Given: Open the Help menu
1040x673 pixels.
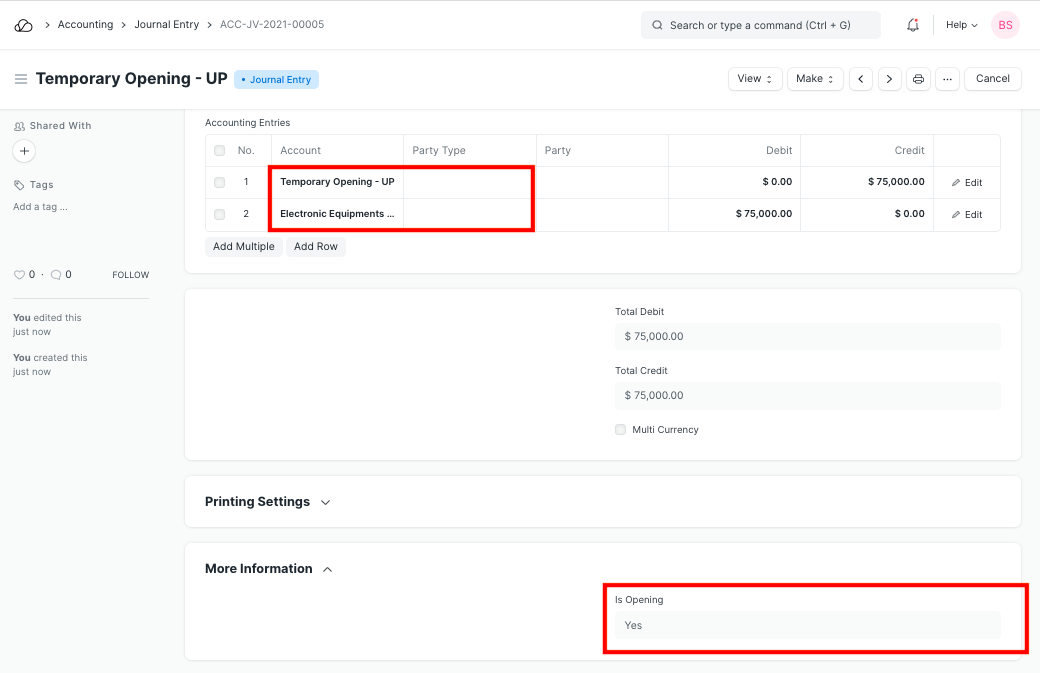Looking at the screenshot, I should [x=962, y=25].
